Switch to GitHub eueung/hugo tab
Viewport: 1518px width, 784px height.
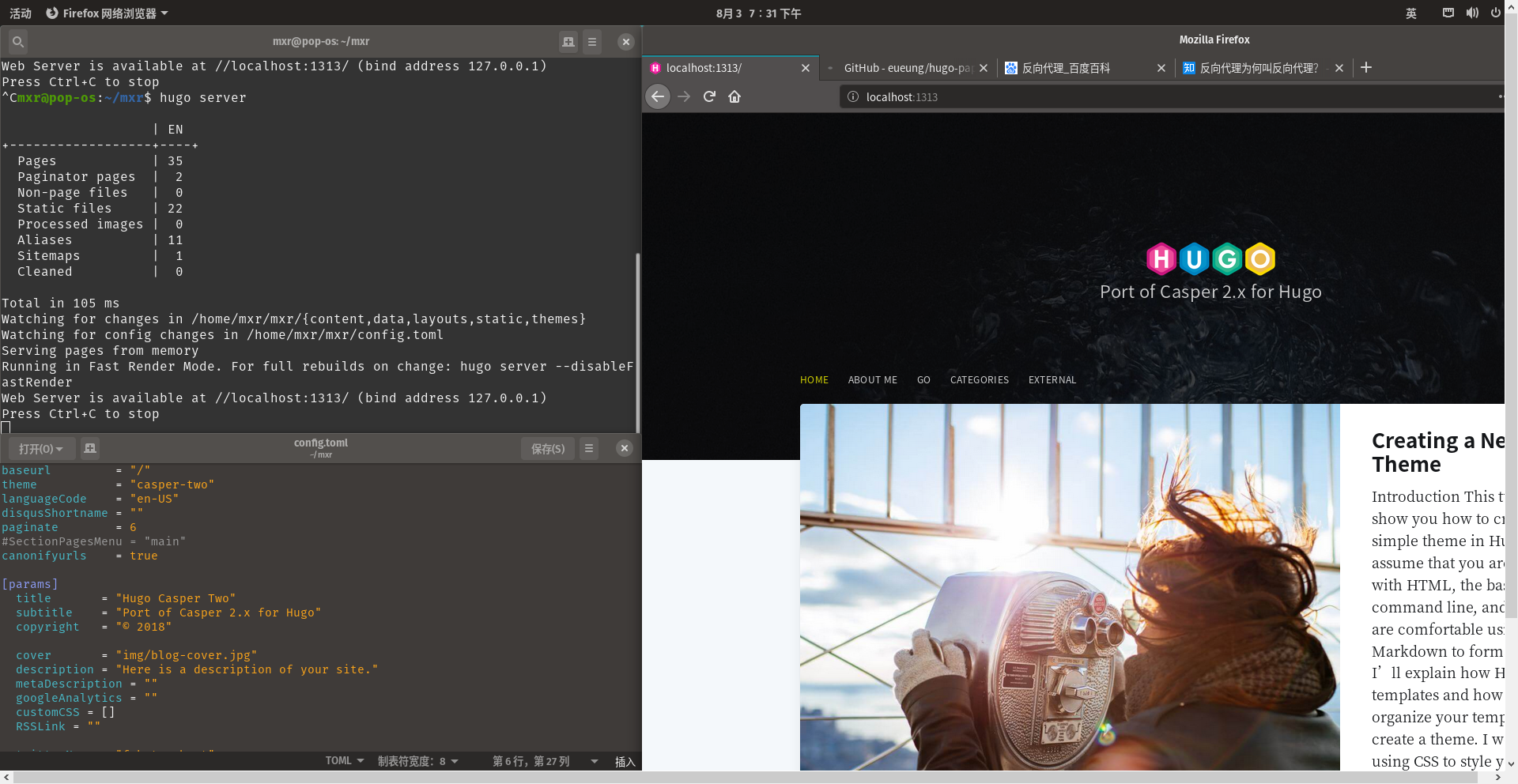(x=906, y=68)
